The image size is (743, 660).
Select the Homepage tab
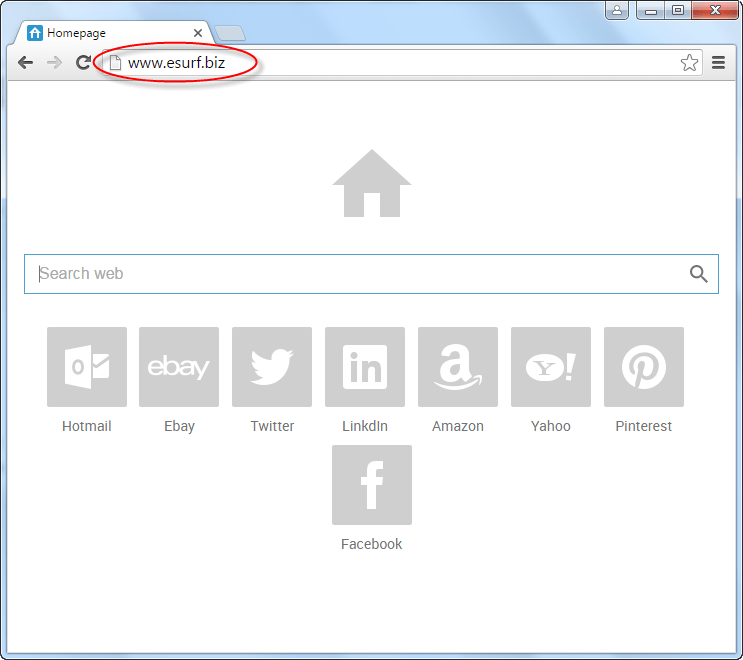(x=114, y=33)
